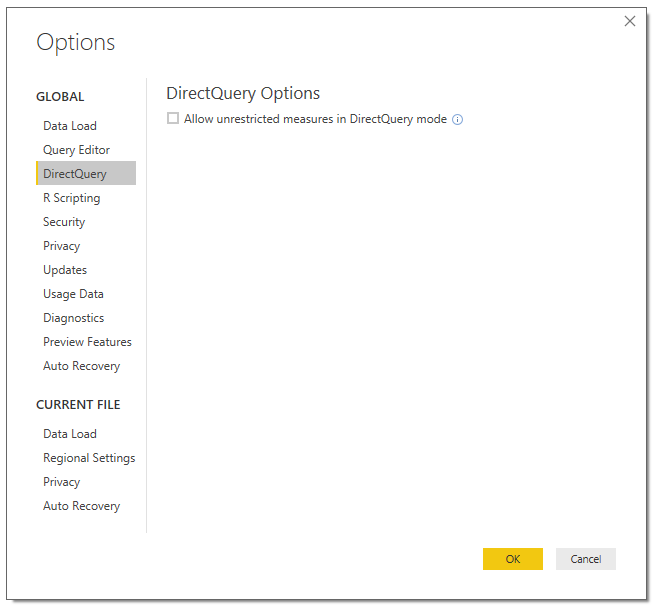Image resolution: width=654 pixels, height=607 pixels.
Task: Open Global Data Load settings
Action: pyautogui.click(x=70, y=126)
